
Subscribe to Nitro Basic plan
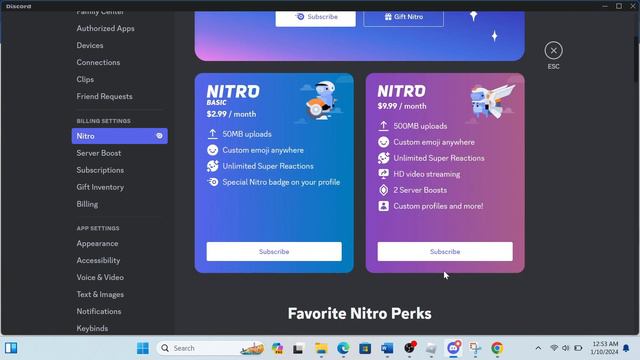point(274,251)
